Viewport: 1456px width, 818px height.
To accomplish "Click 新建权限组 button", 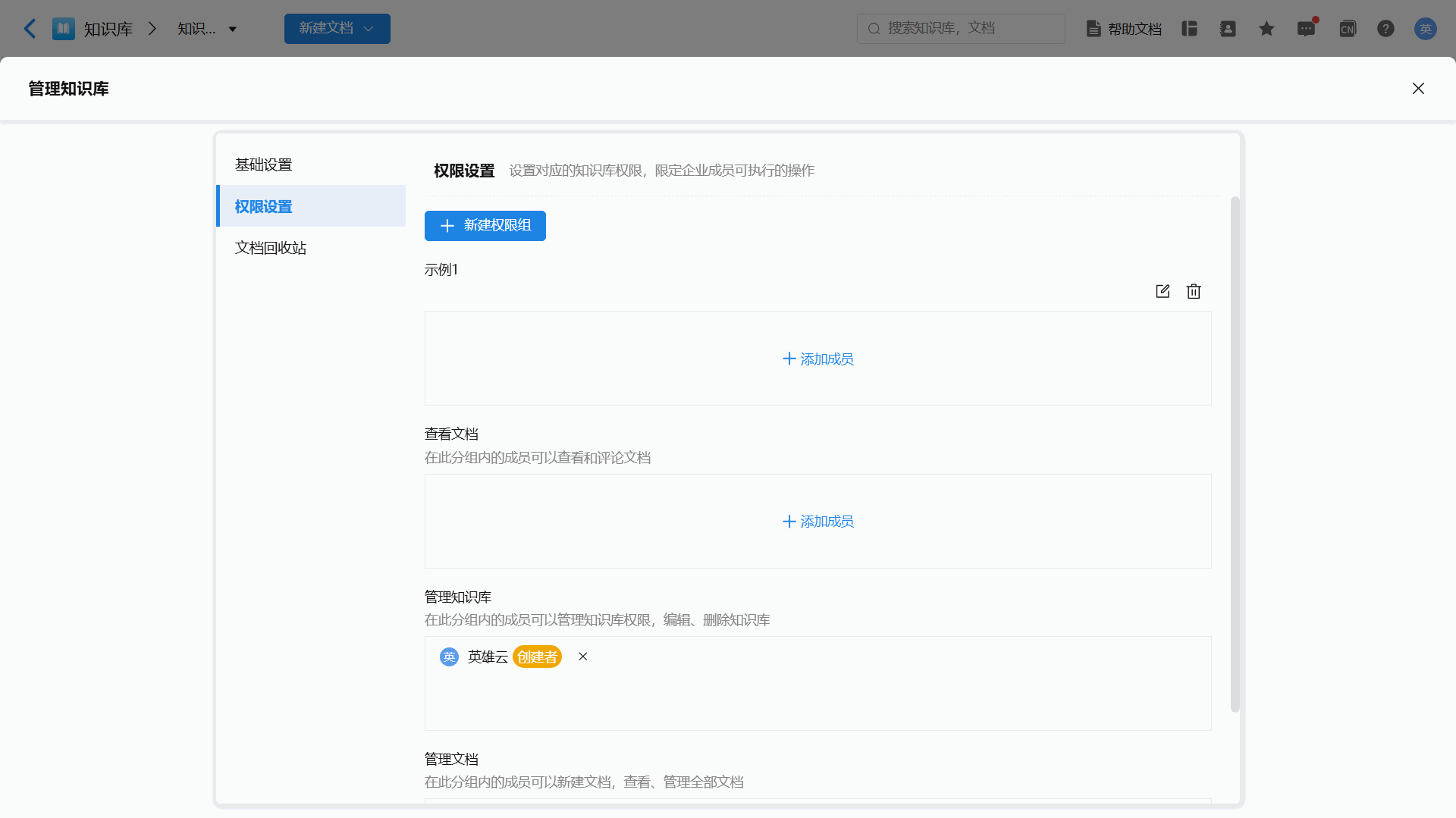I will coord(485,226).
